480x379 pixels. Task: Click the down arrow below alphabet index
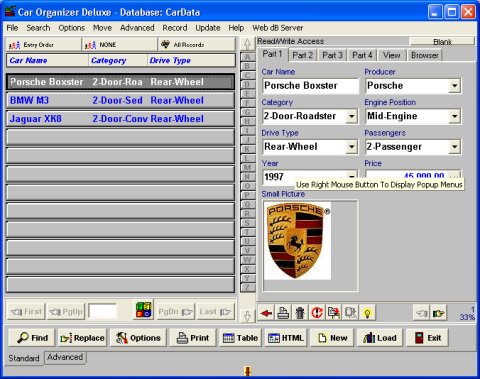point(247,316)
